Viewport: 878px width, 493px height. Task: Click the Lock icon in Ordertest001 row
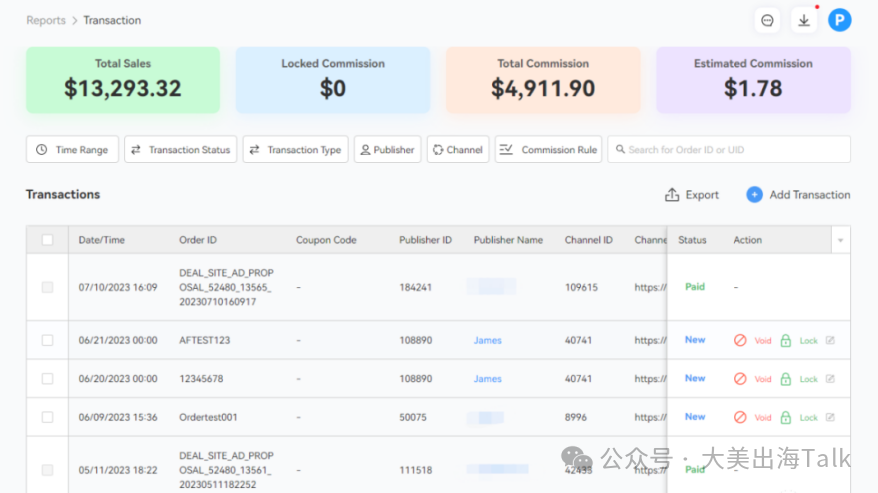coord(786,417)
